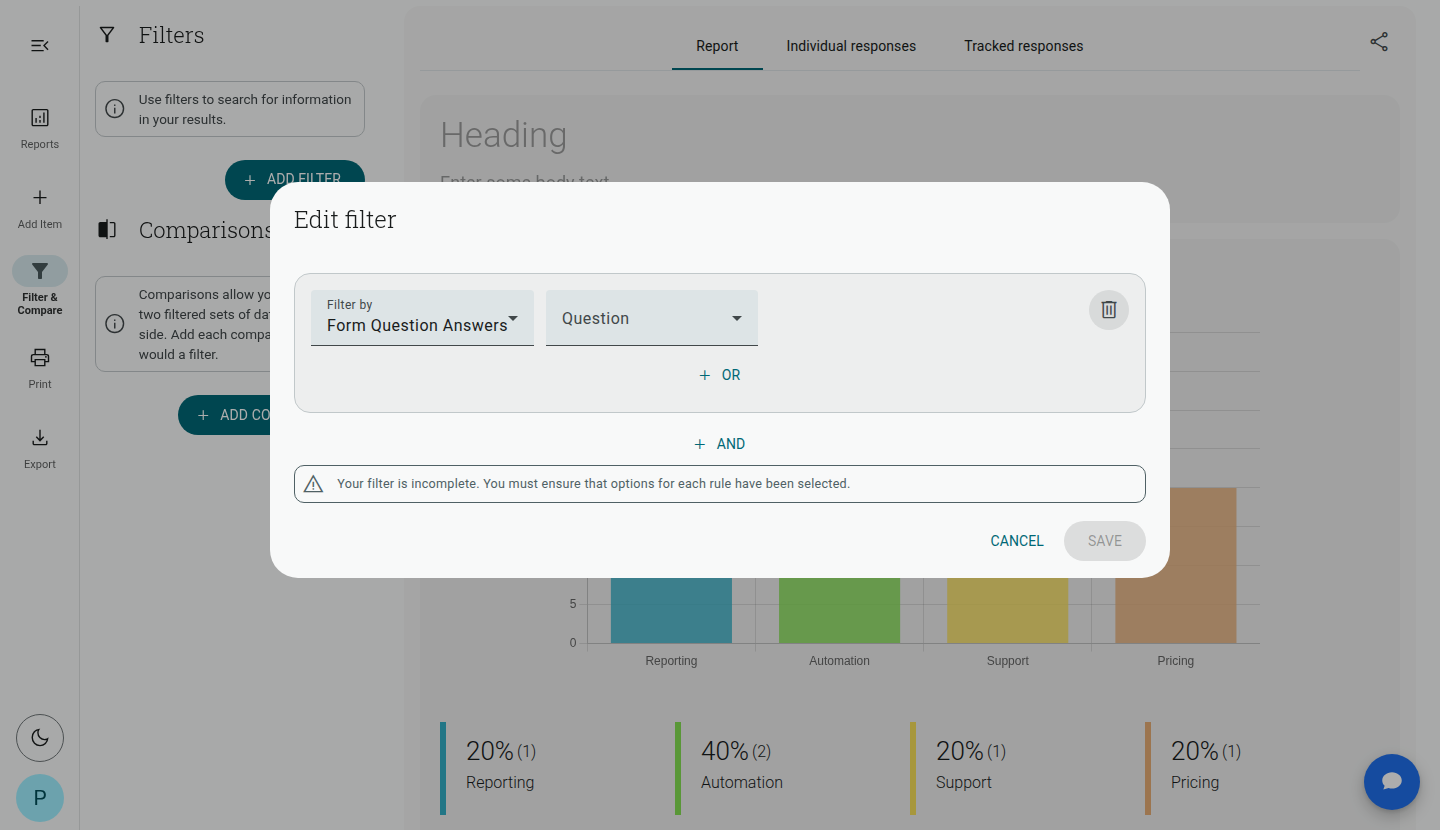Switch to Tracked responses tab

[x=1024, y=46]
